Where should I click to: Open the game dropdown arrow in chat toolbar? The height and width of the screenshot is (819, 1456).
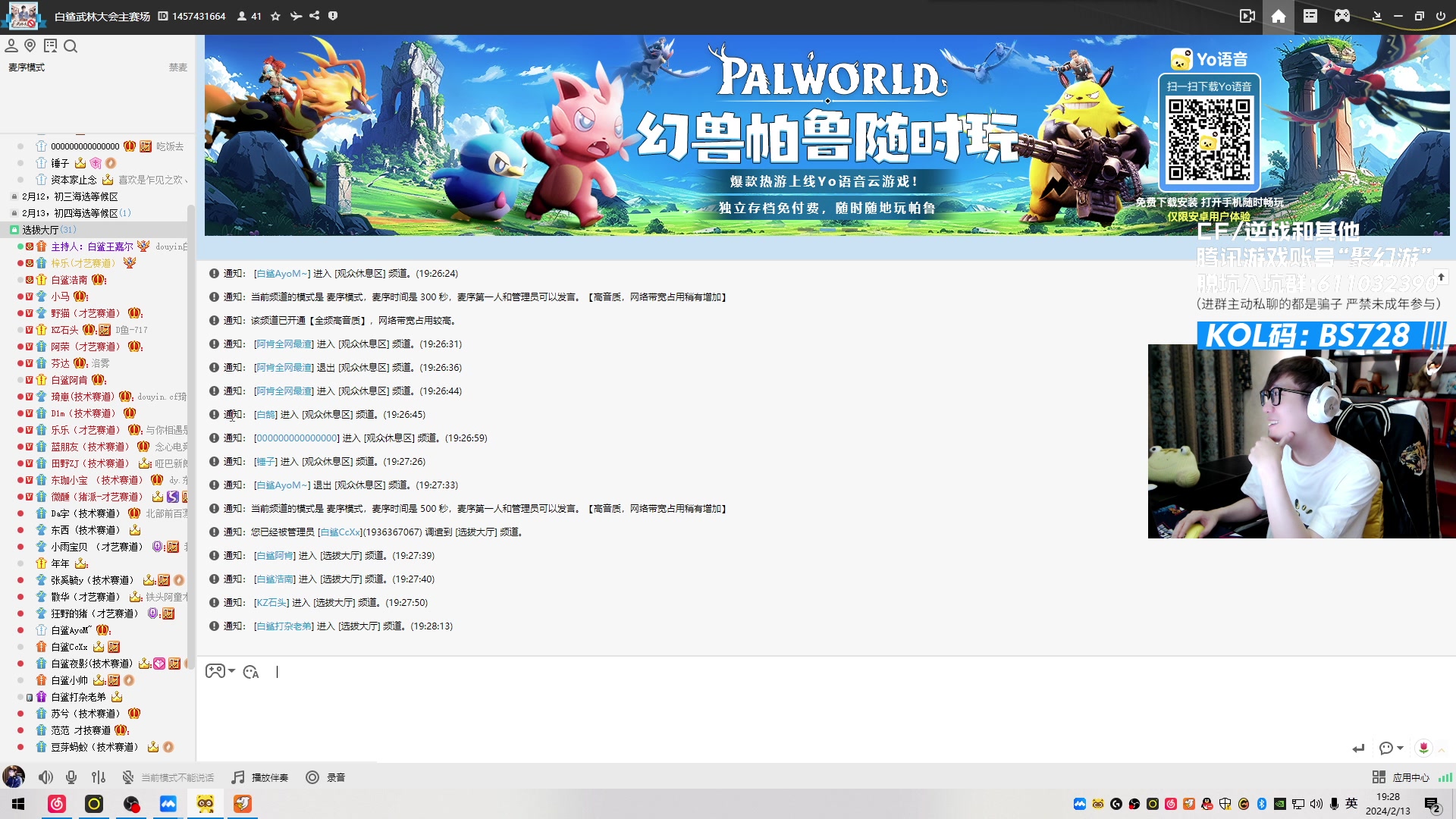point(231,671)
